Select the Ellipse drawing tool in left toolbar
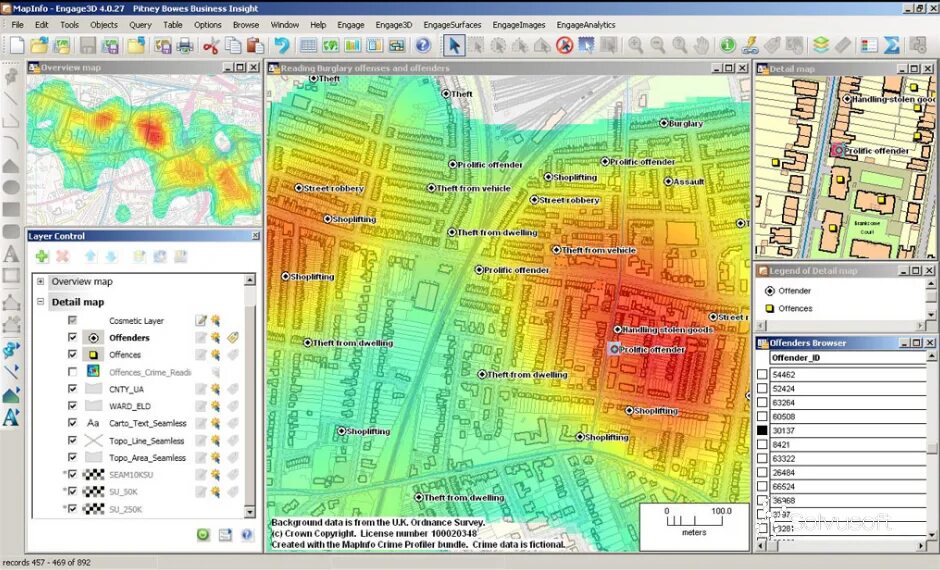 pyautogui.click(x=11, y=187)
